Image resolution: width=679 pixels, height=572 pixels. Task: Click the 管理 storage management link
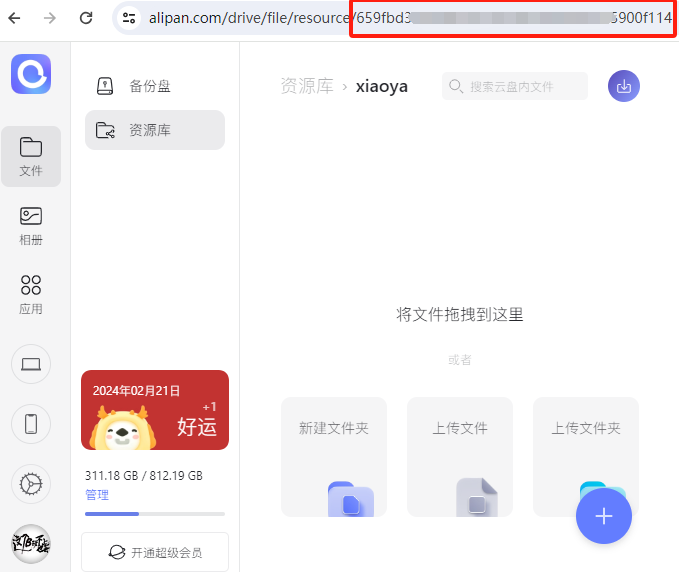coord(97,495)
